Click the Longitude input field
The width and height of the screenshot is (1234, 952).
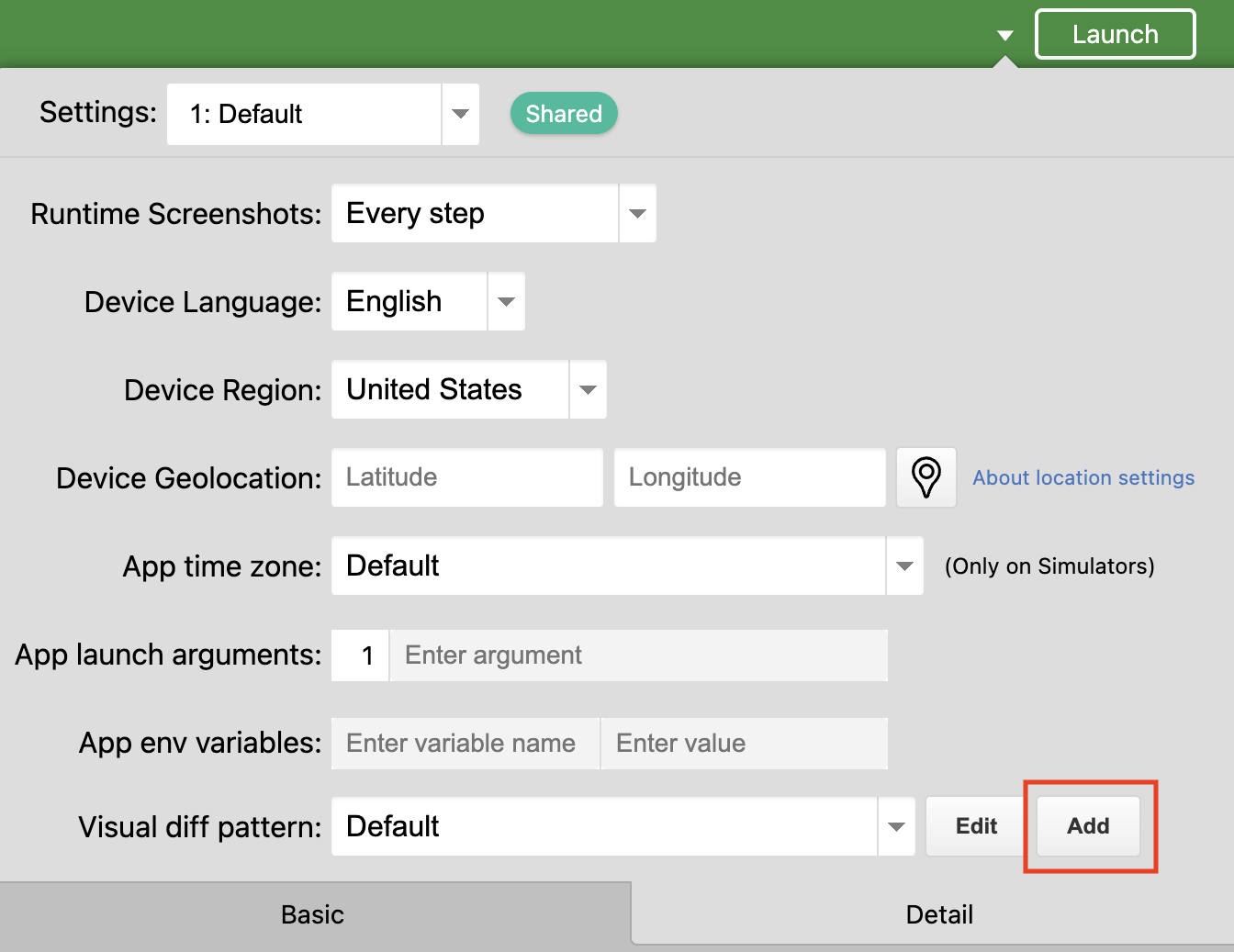pos(749,476)
